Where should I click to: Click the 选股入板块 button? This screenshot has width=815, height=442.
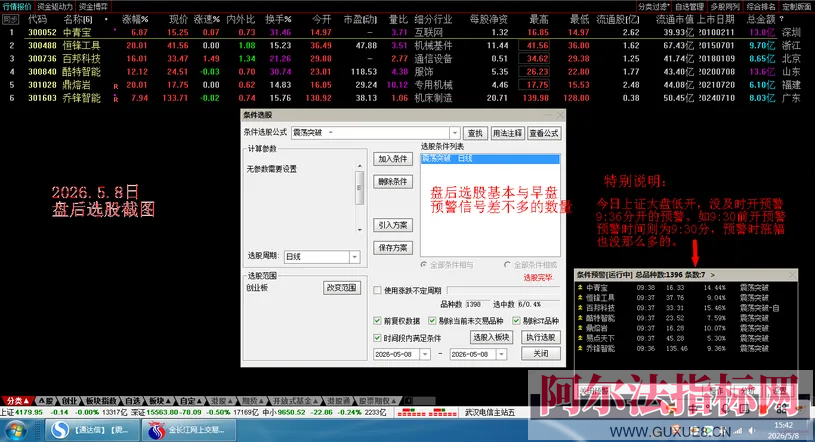pyautogui.click(x=491, y=337)
